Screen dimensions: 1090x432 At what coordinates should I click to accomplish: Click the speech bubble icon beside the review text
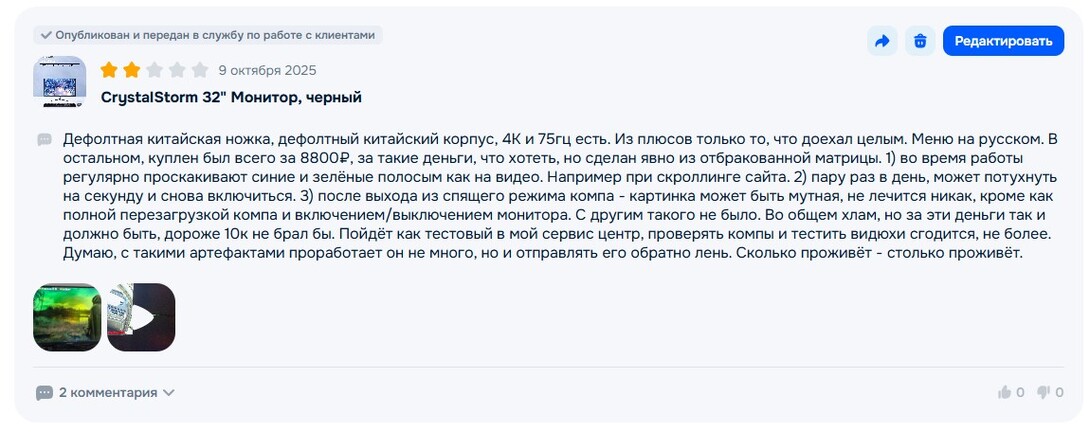tap(44, 139)
